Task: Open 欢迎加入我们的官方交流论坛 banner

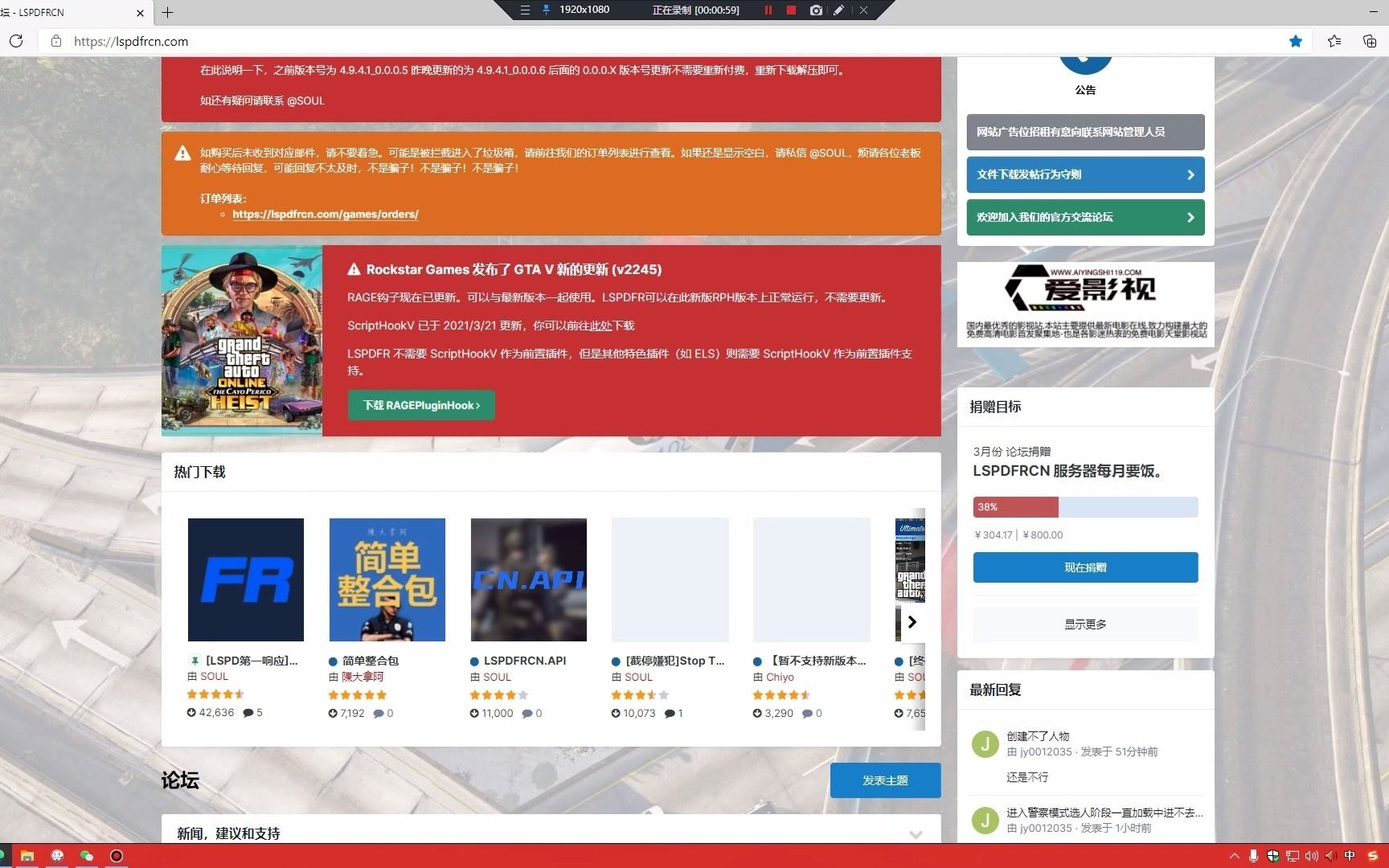Action: pyautogui.click(x=1085, y=217)
